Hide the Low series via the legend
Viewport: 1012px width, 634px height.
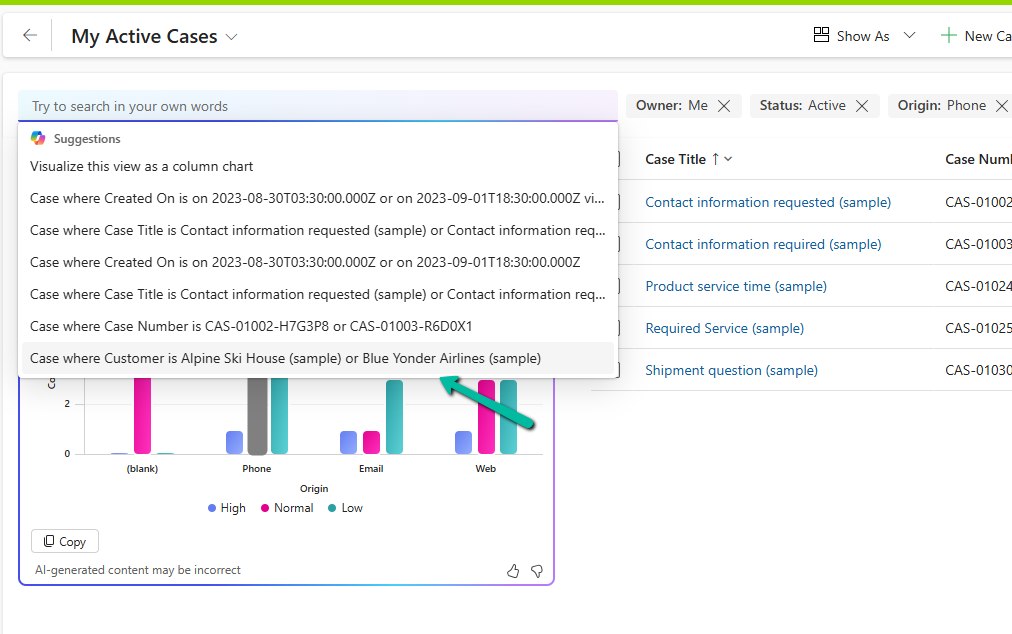pos(344,508)
